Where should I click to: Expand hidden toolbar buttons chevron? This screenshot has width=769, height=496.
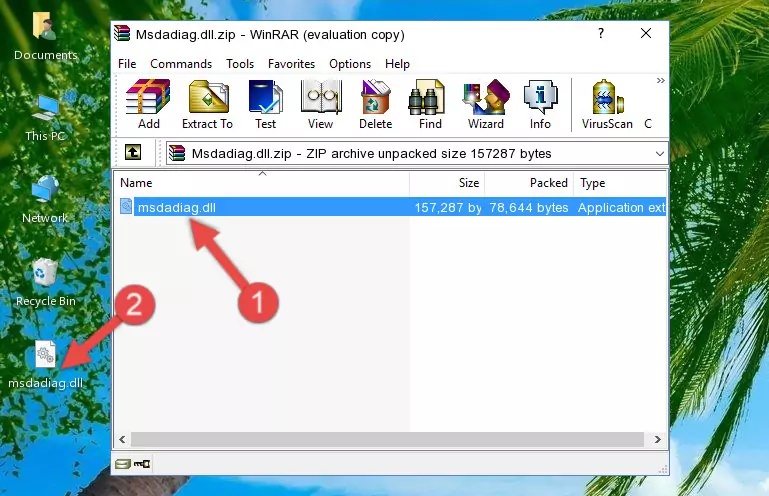[x=661, y=80]
